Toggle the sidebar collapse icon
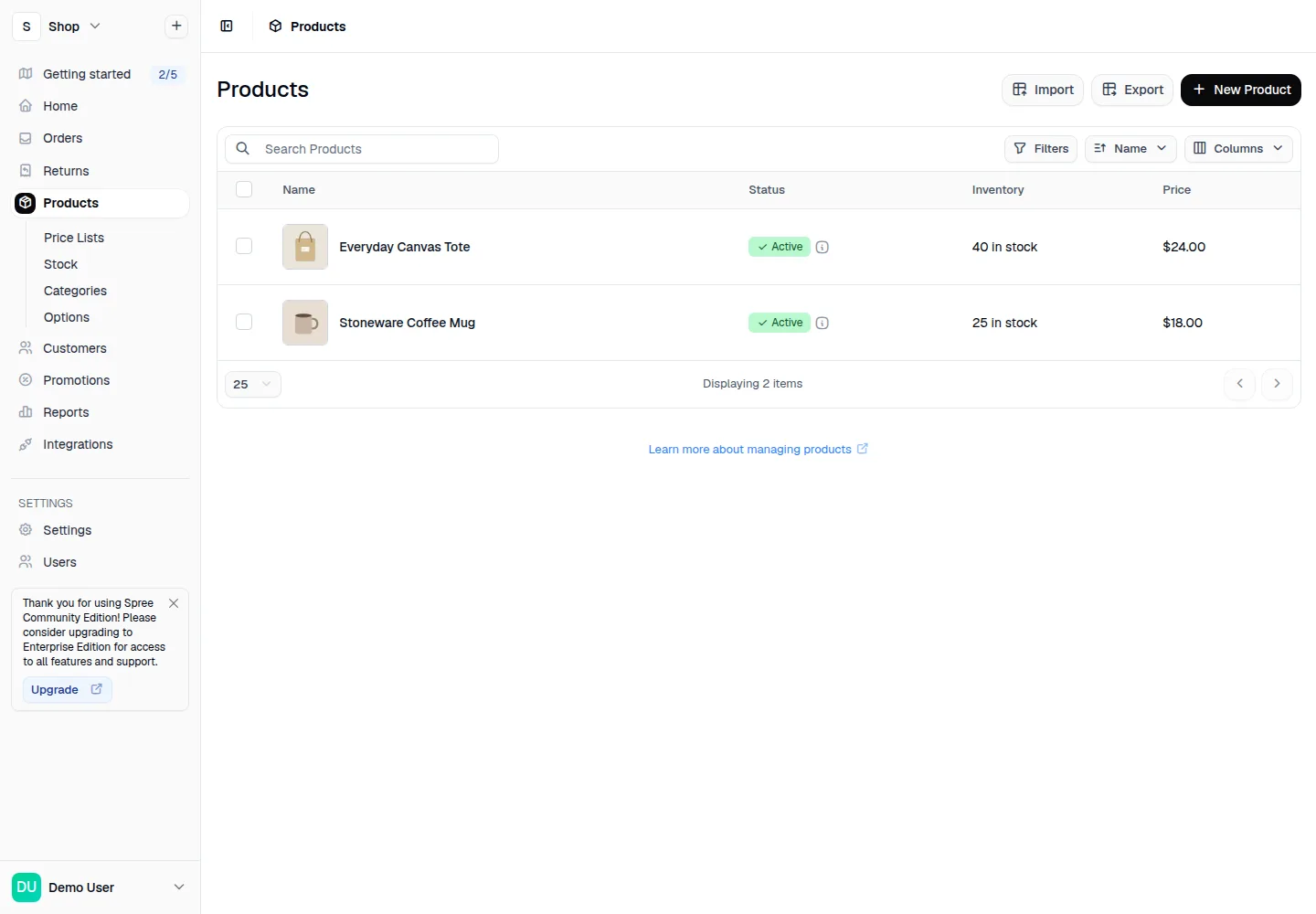 (227, 26)
